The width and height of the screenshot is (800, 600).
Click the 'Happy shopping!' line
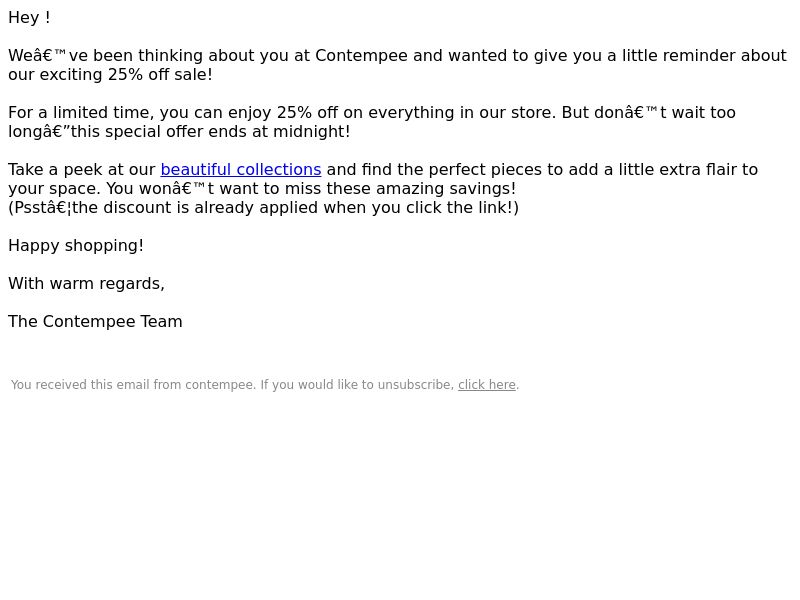tap(76, 245)
